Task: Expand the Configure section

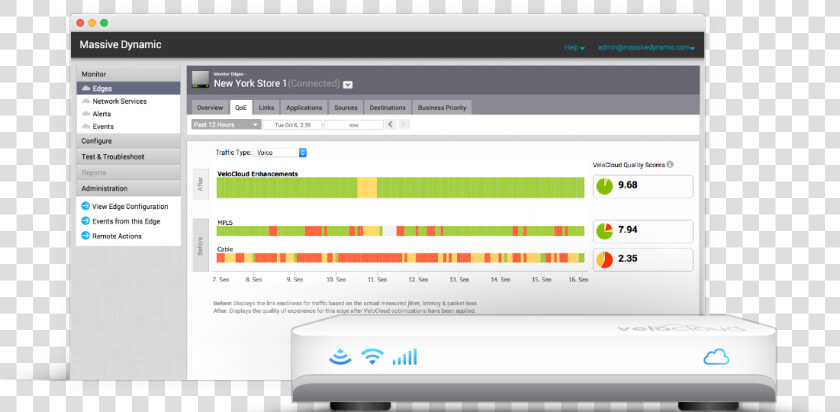Action: coord(128,141)
